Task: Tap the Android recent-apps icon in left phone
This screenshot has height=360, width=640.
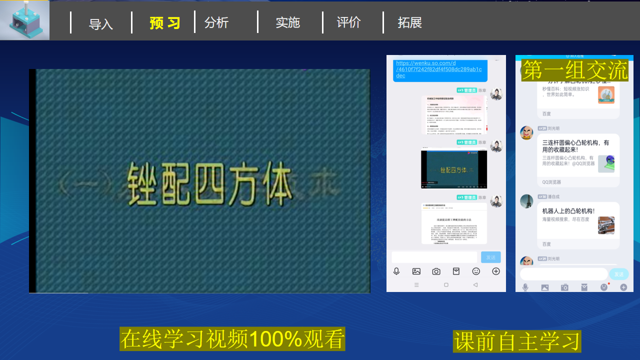Action: pos(416,285)
